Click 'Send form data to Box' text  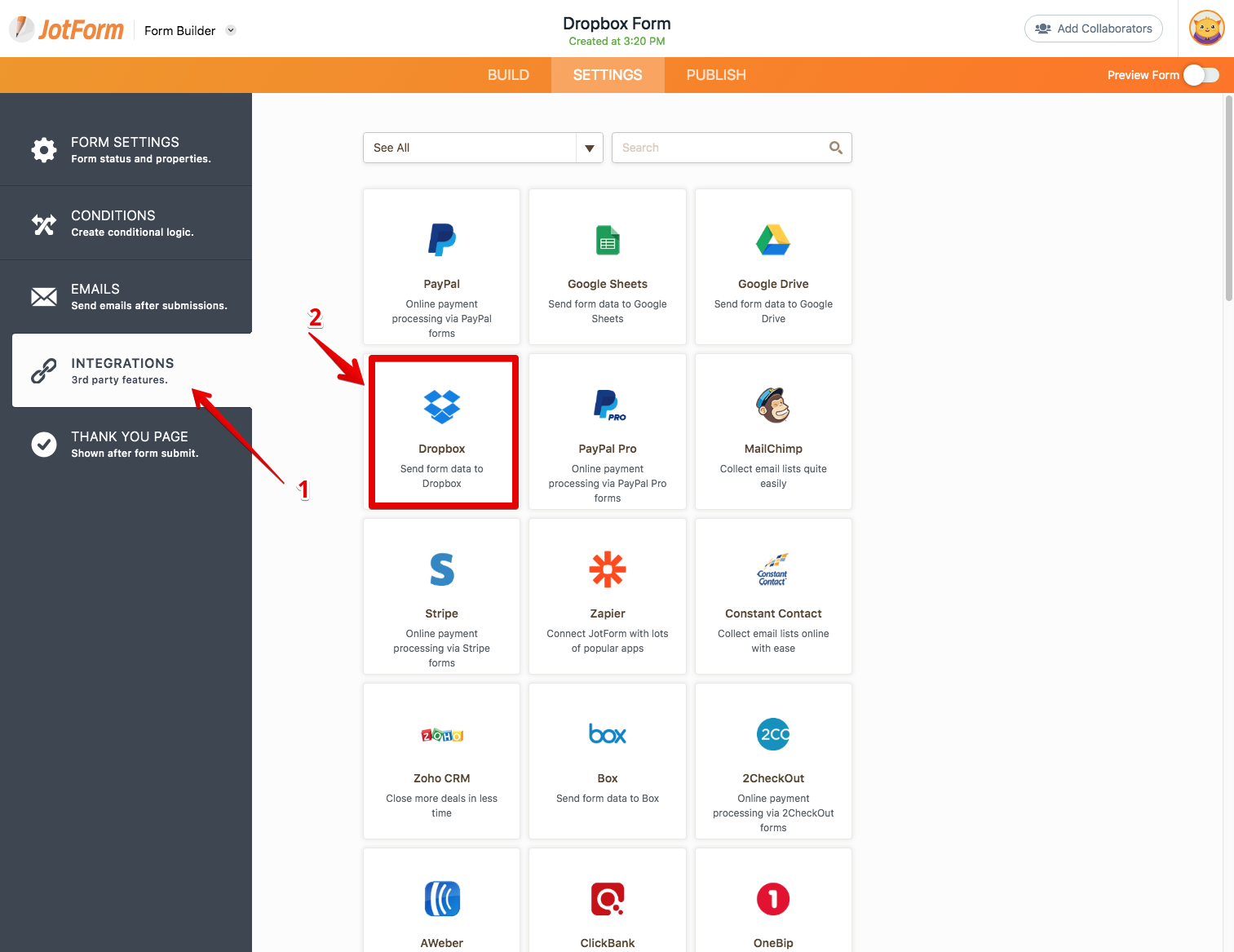608,799
